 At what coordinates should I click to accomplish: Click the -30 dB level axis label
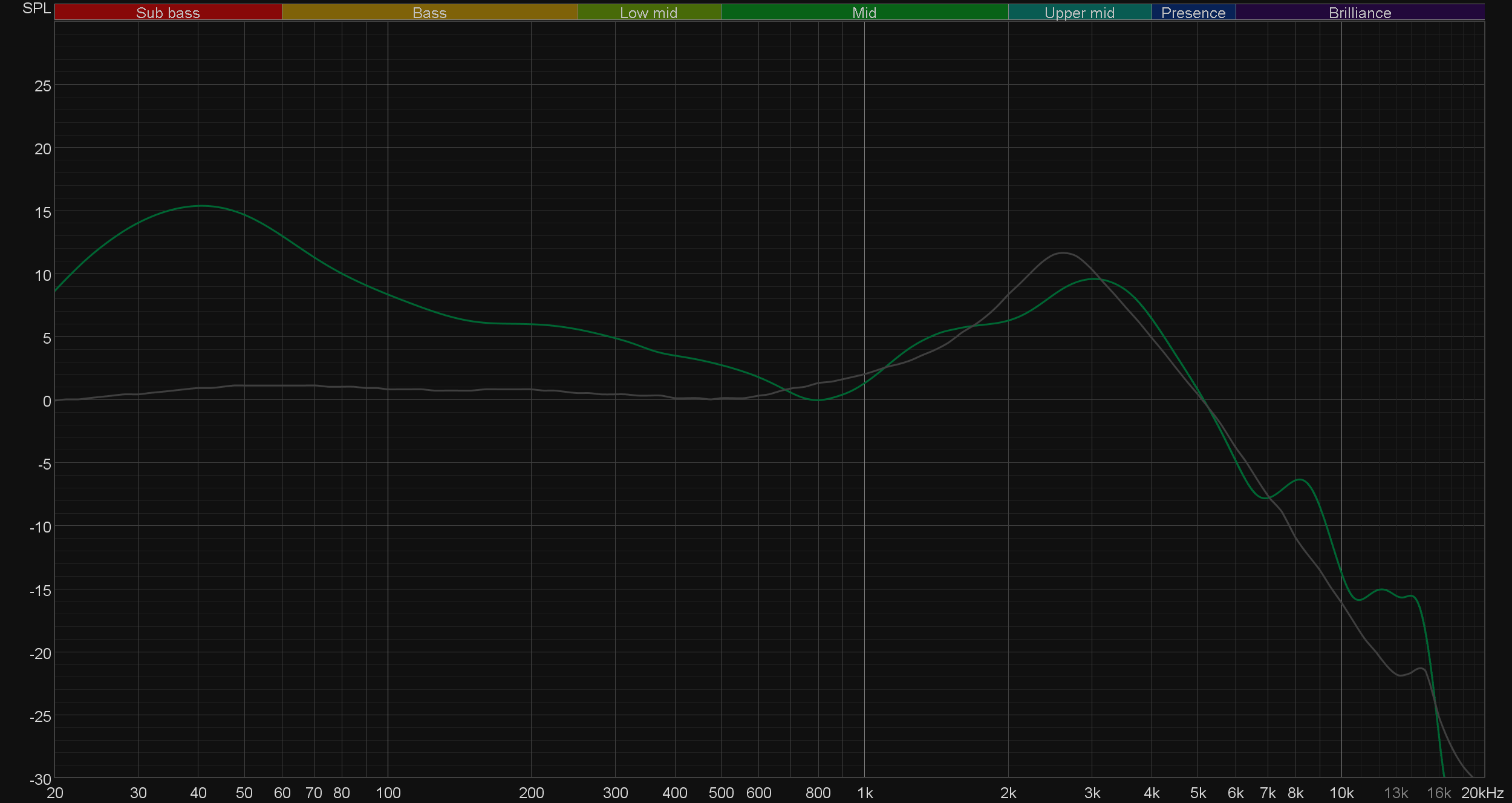41,779
